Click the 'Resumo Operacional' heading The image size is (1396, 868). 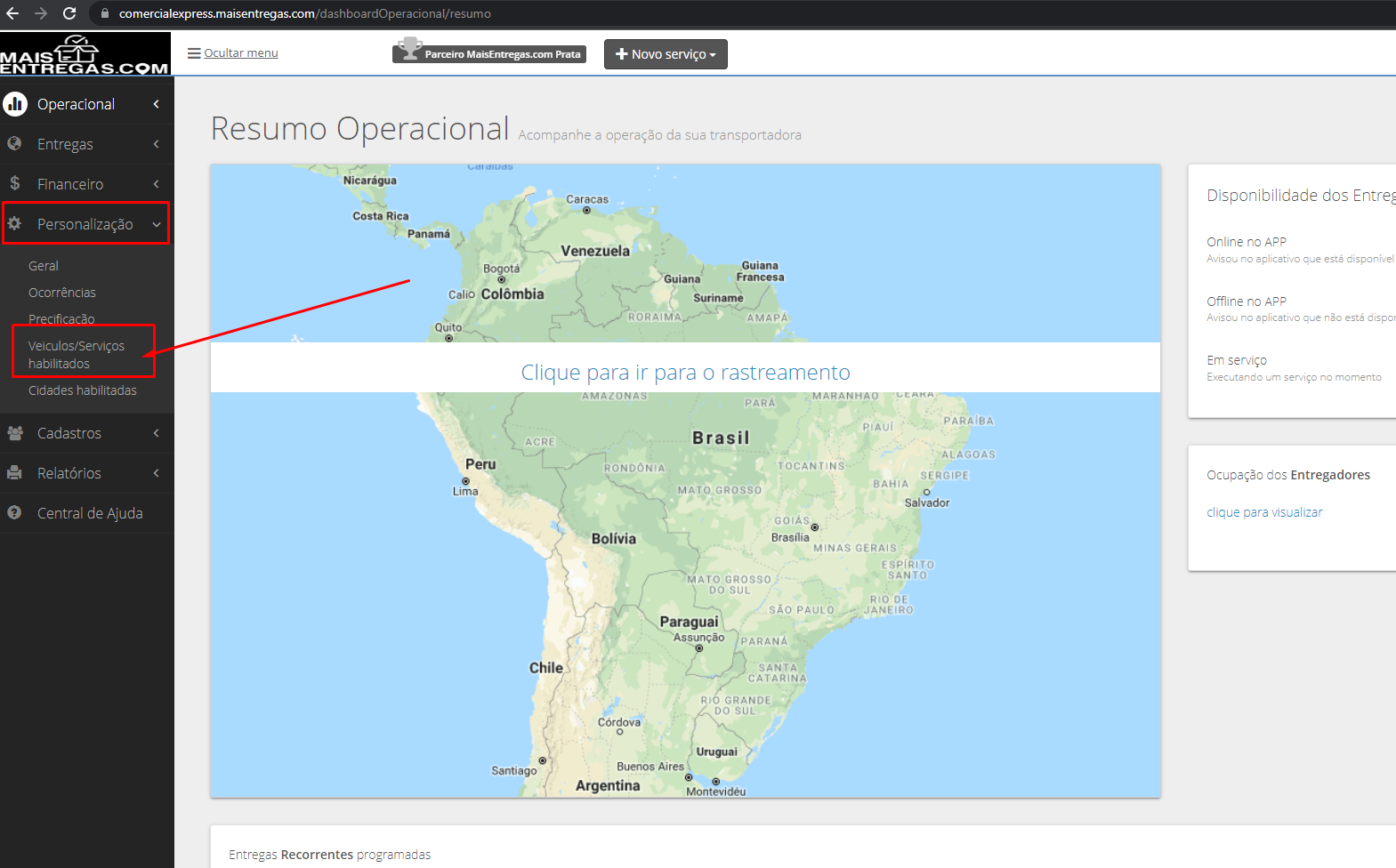pyautogui.click(x=359, y=129)
